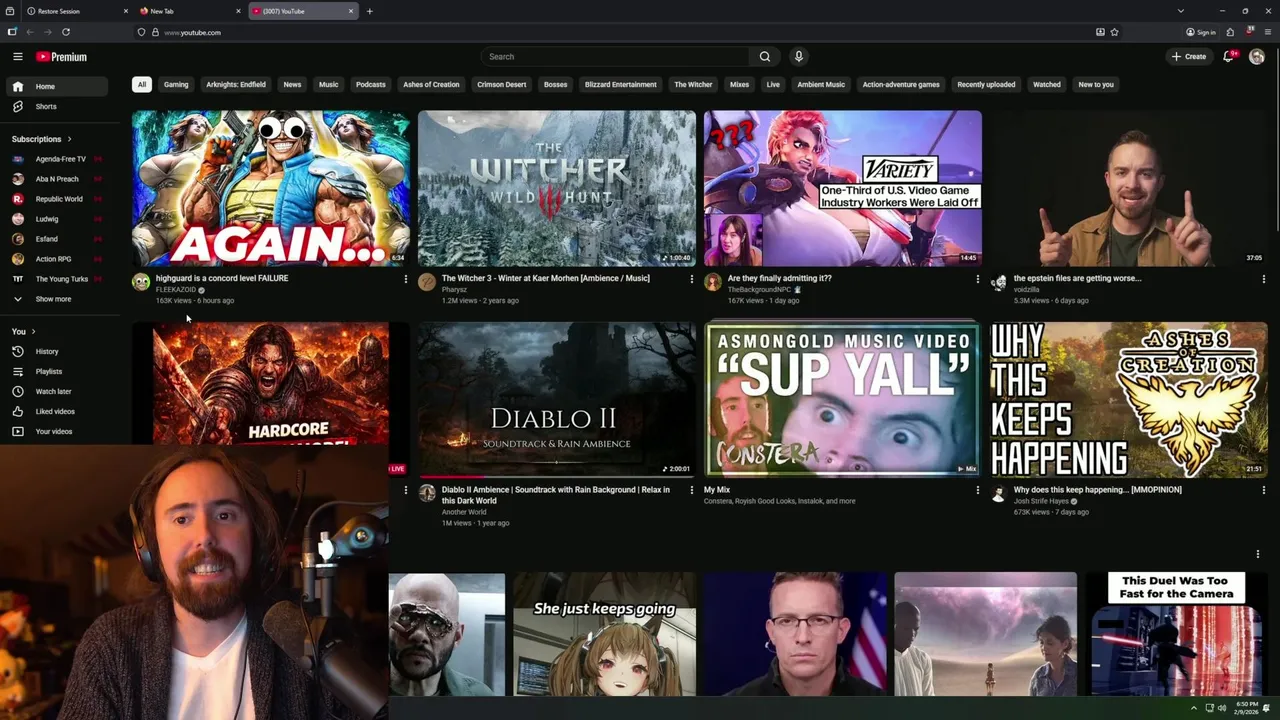1280x720 pixels.
Task: Go to Home in the sidebar
Action: click(56, 86)
